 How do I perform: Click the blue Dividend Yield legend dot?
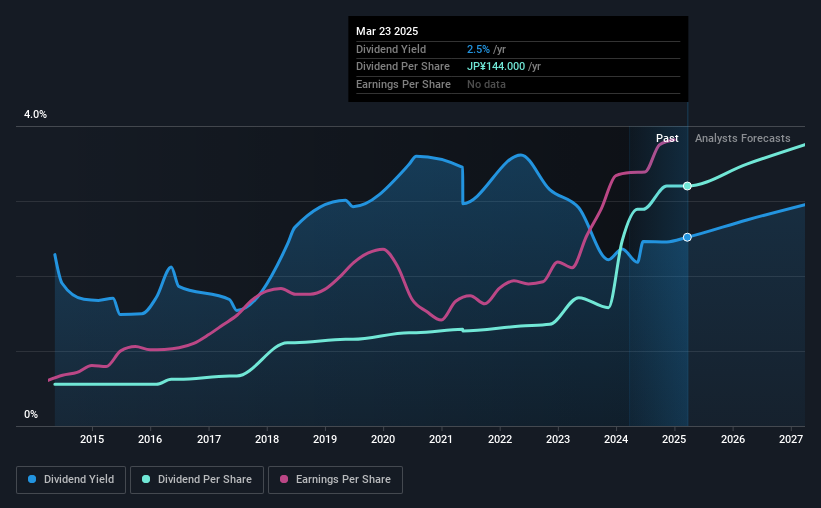[32, 479]
